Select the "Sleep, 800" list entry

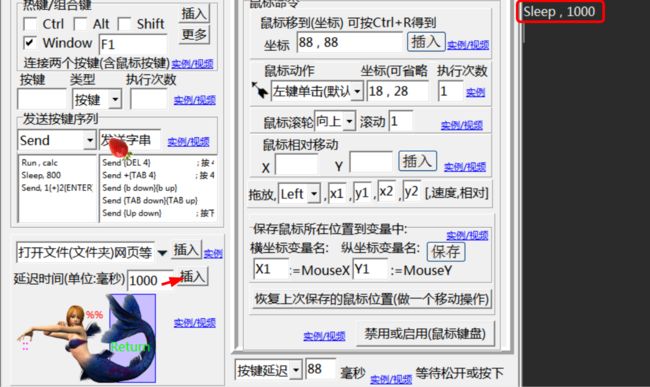[x=41, y=175]
